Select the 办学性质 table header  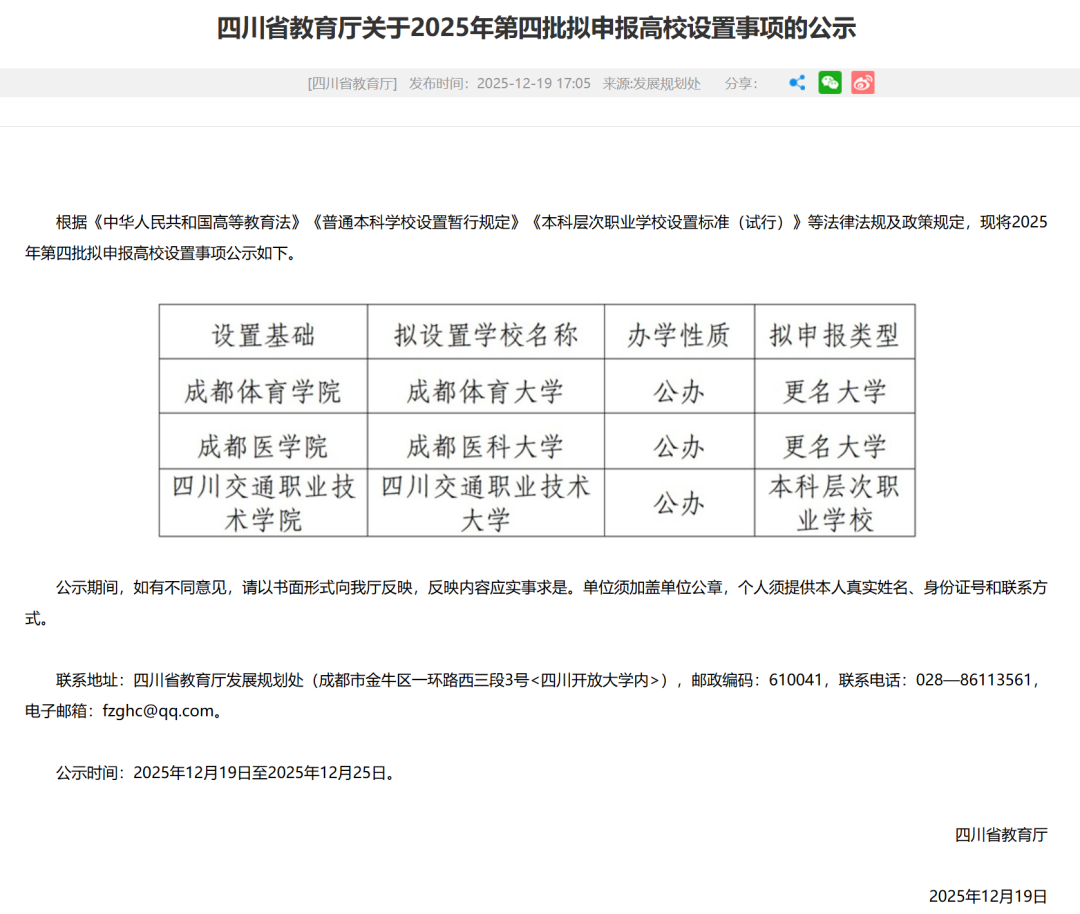681,334
